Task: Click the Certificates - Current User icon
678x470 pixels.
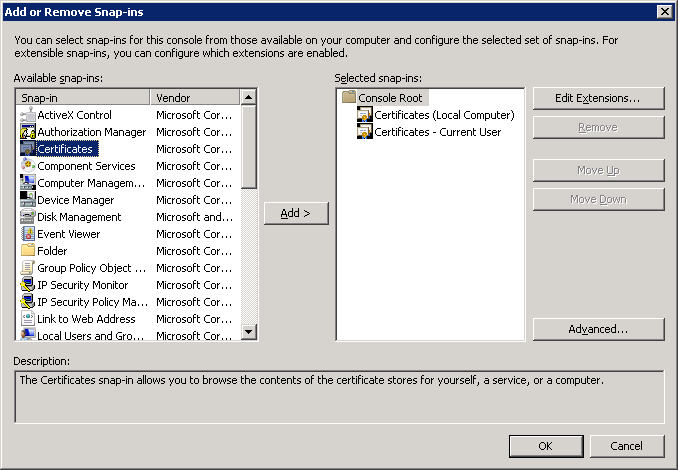Action: click(365, 132)
